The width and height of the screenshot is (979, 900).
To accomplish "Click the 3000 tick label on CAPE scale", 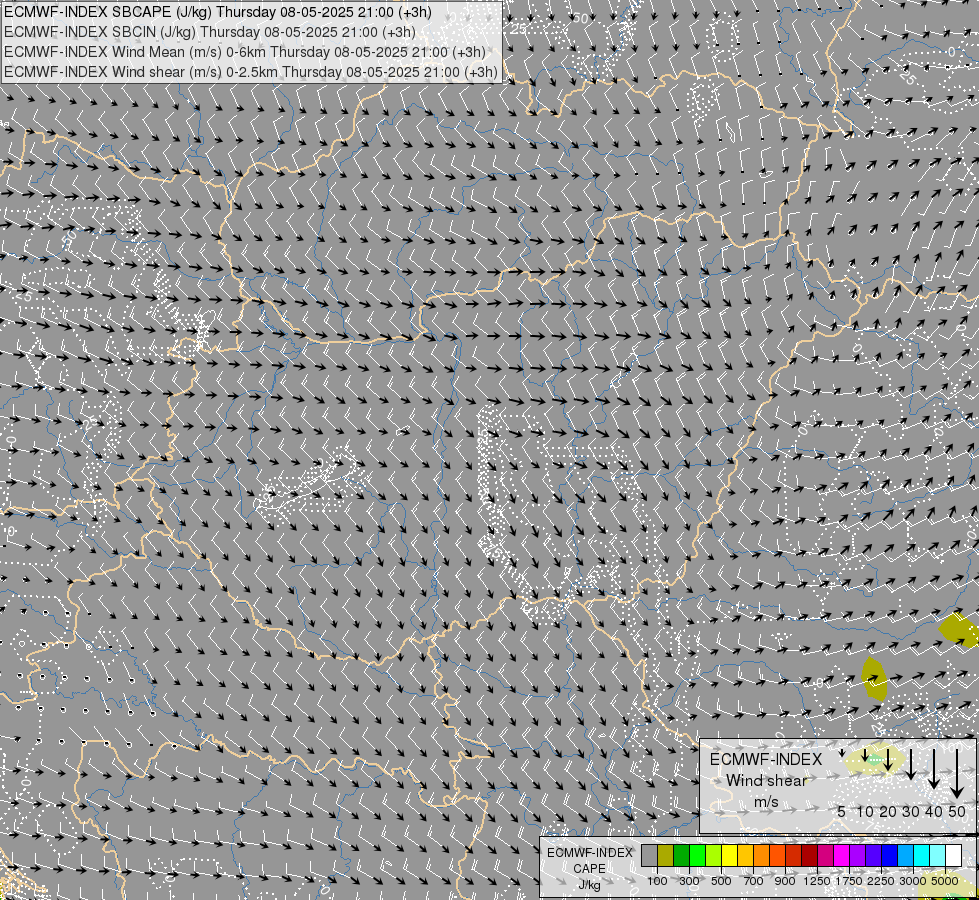I will click(913, 881).
